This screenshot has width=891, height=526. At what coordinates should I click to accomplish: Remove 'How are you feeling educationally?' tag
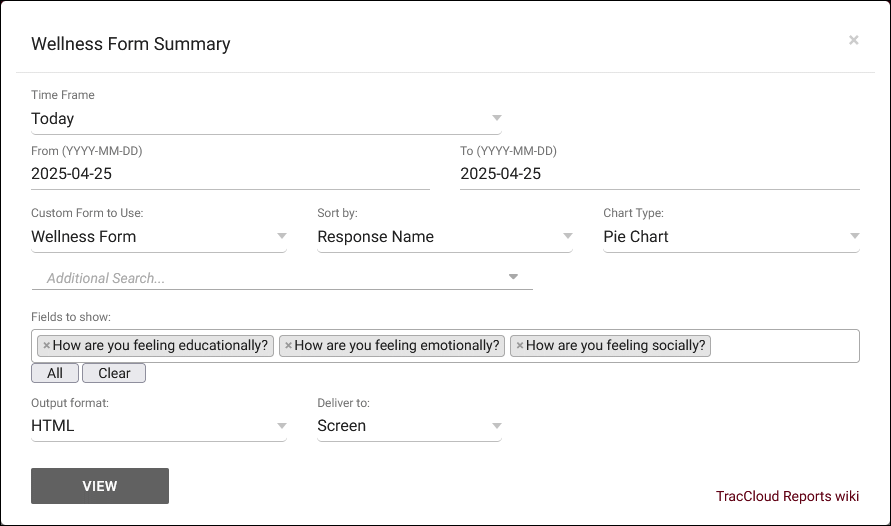(x=46, y=346)
